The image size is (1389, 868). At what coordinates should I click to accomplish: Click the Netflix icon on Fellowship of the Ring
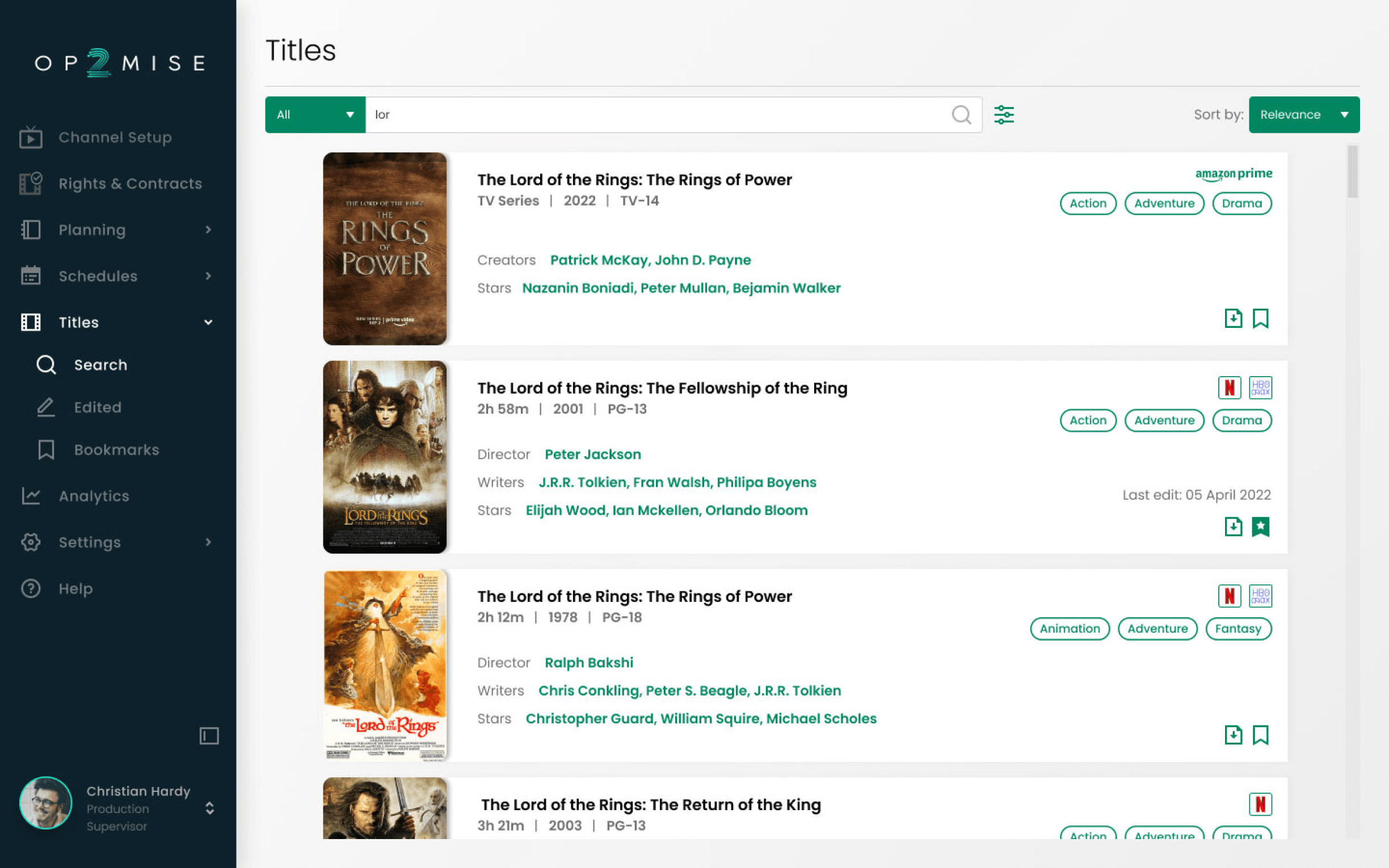tap(1230, 387)
